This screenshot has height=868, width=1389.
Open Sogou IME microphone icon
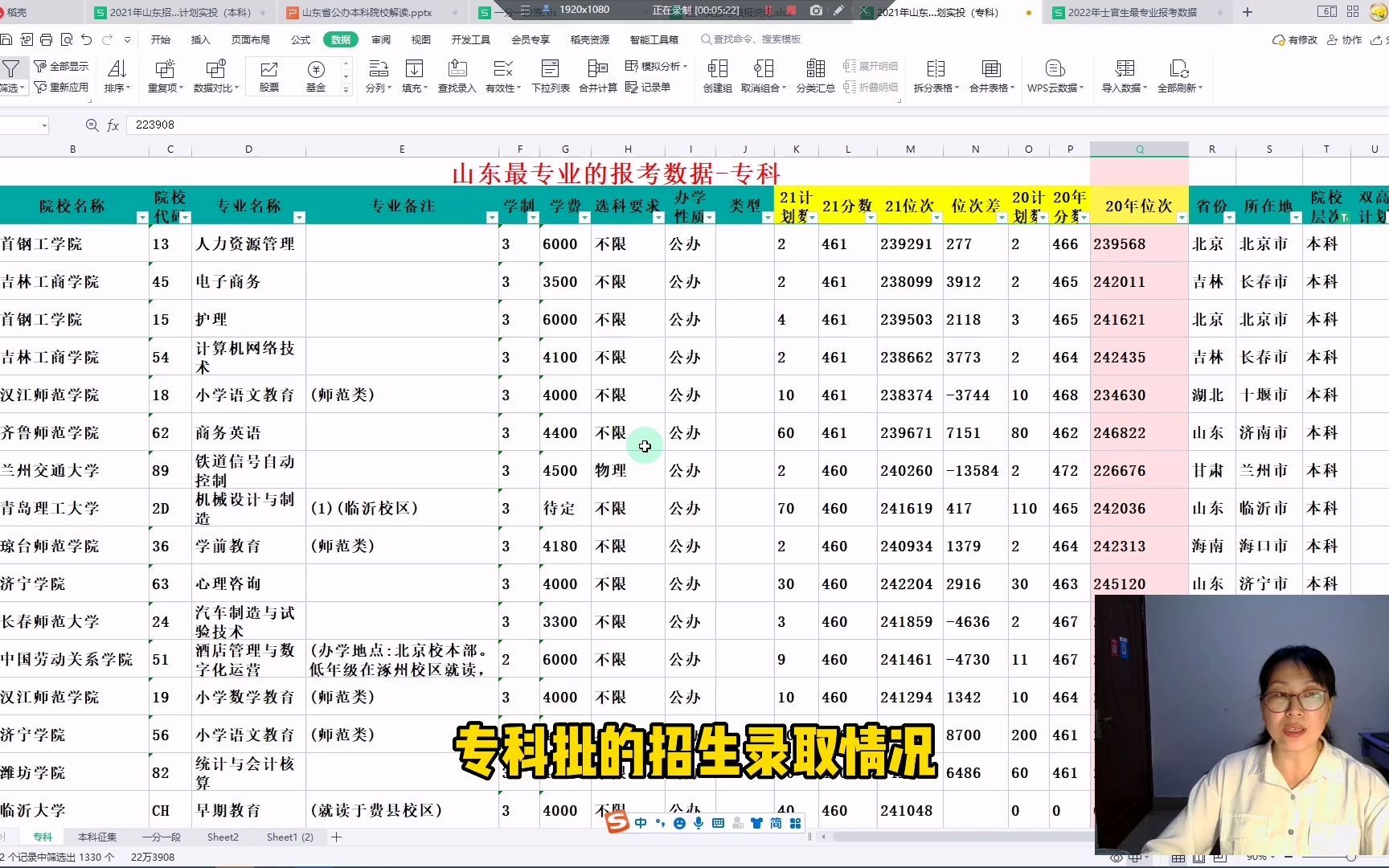699,823
